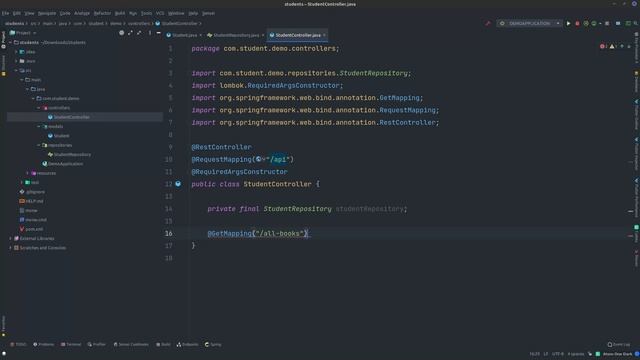Collapse the src folder

coord(16,71)
